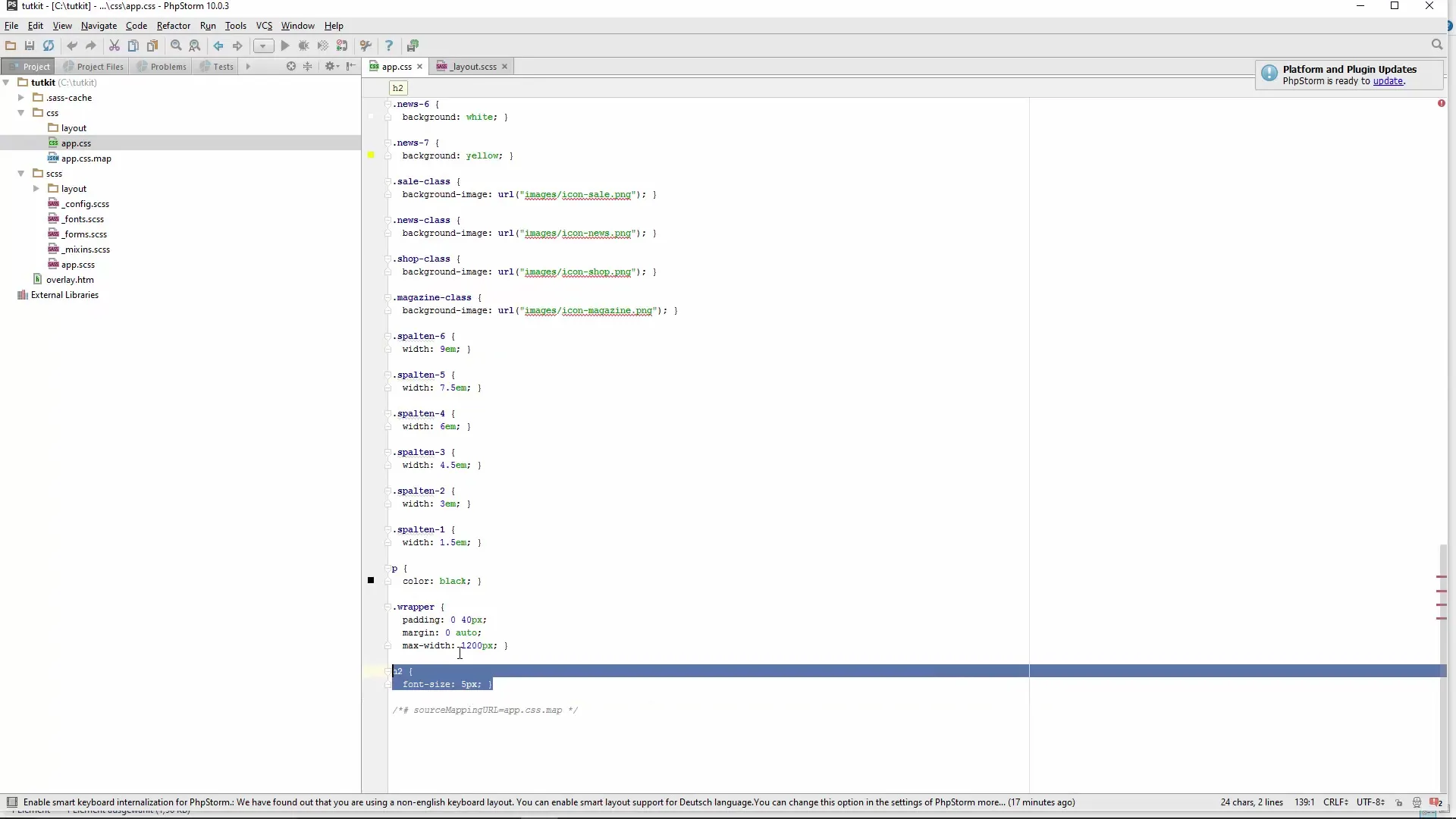The image size is (1456, 819).
Task: Click the Collapse All icon in project panel
Action: (308, 67)
